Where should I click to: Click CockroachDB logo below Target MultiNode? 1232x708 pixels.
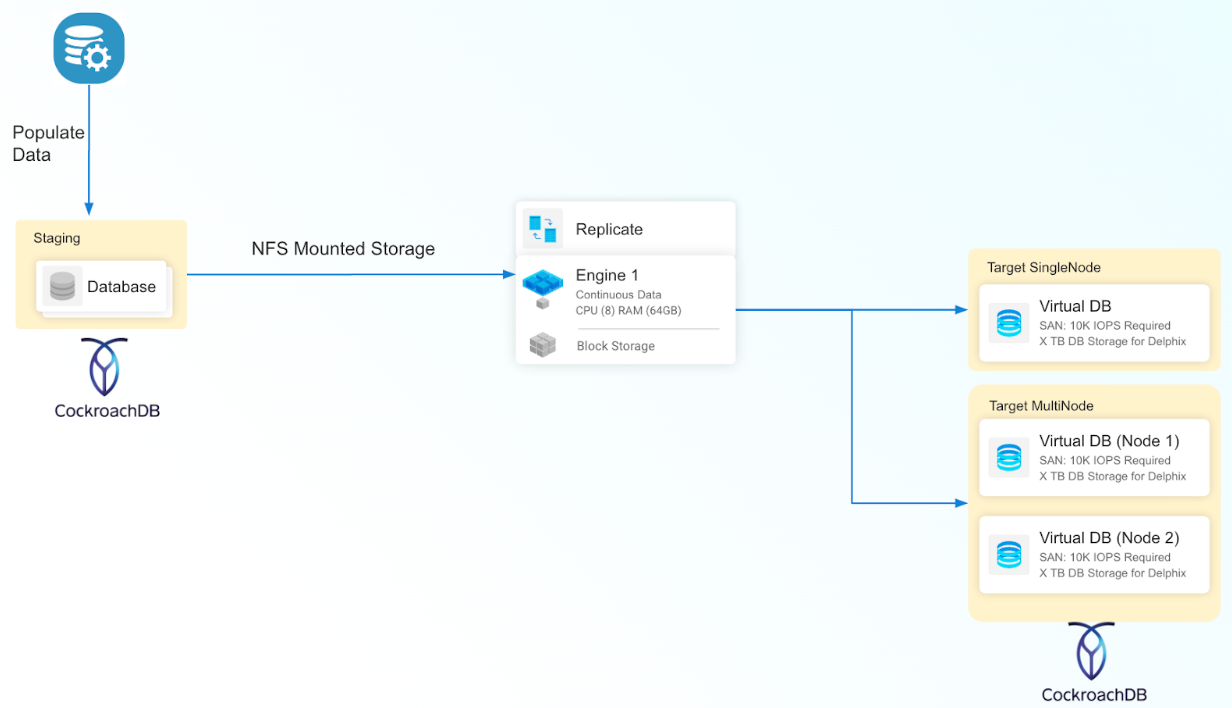pos(1094,652)
